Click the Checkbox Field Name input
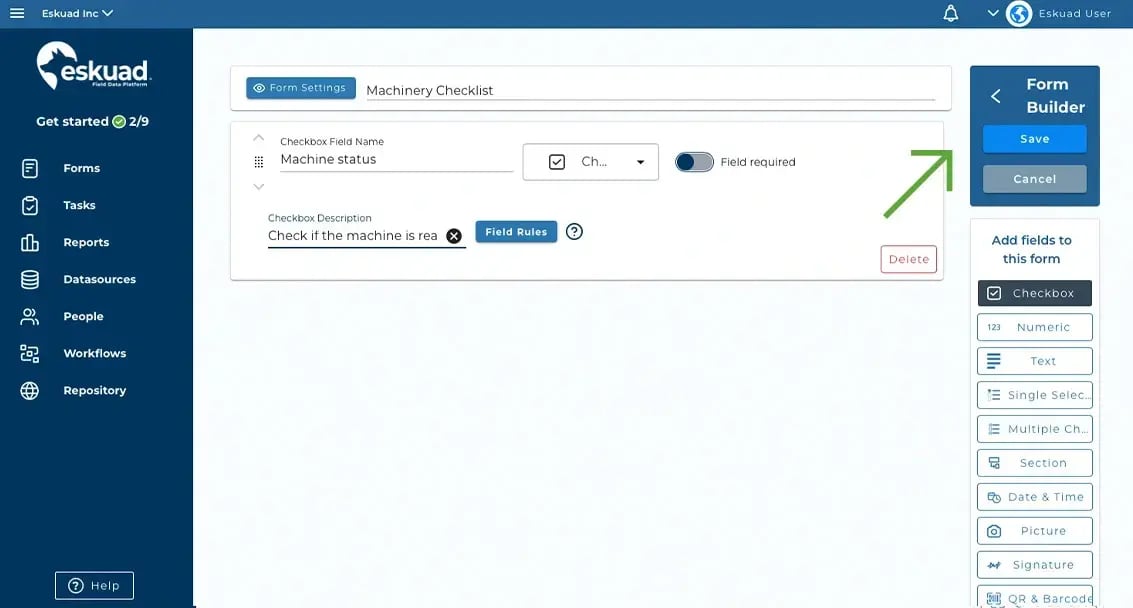Screen dimensions: 1133x608 click(x=396, y=160)
